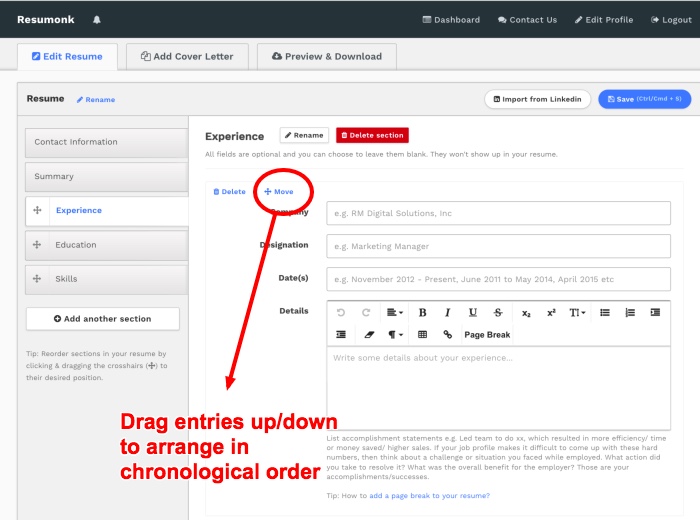Open font size dropdown
Image resolution: width=700 pixels, height=521 pixels.
(x=577, y=313)
